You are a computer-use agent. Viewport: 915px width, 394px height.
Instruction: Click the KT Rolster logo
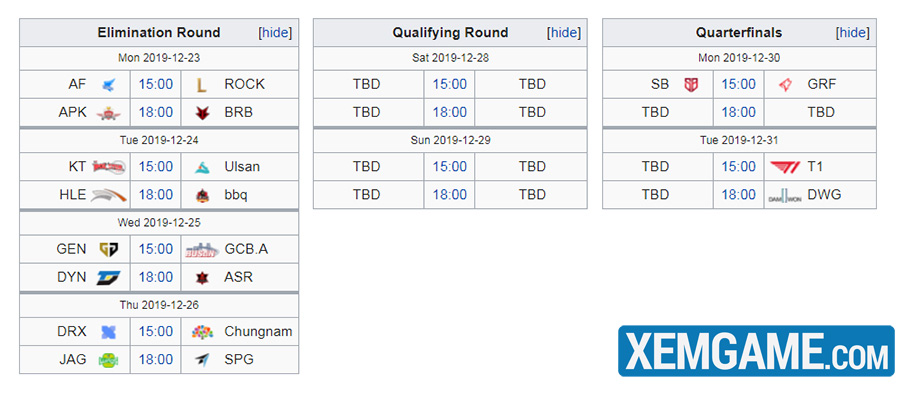109,167
